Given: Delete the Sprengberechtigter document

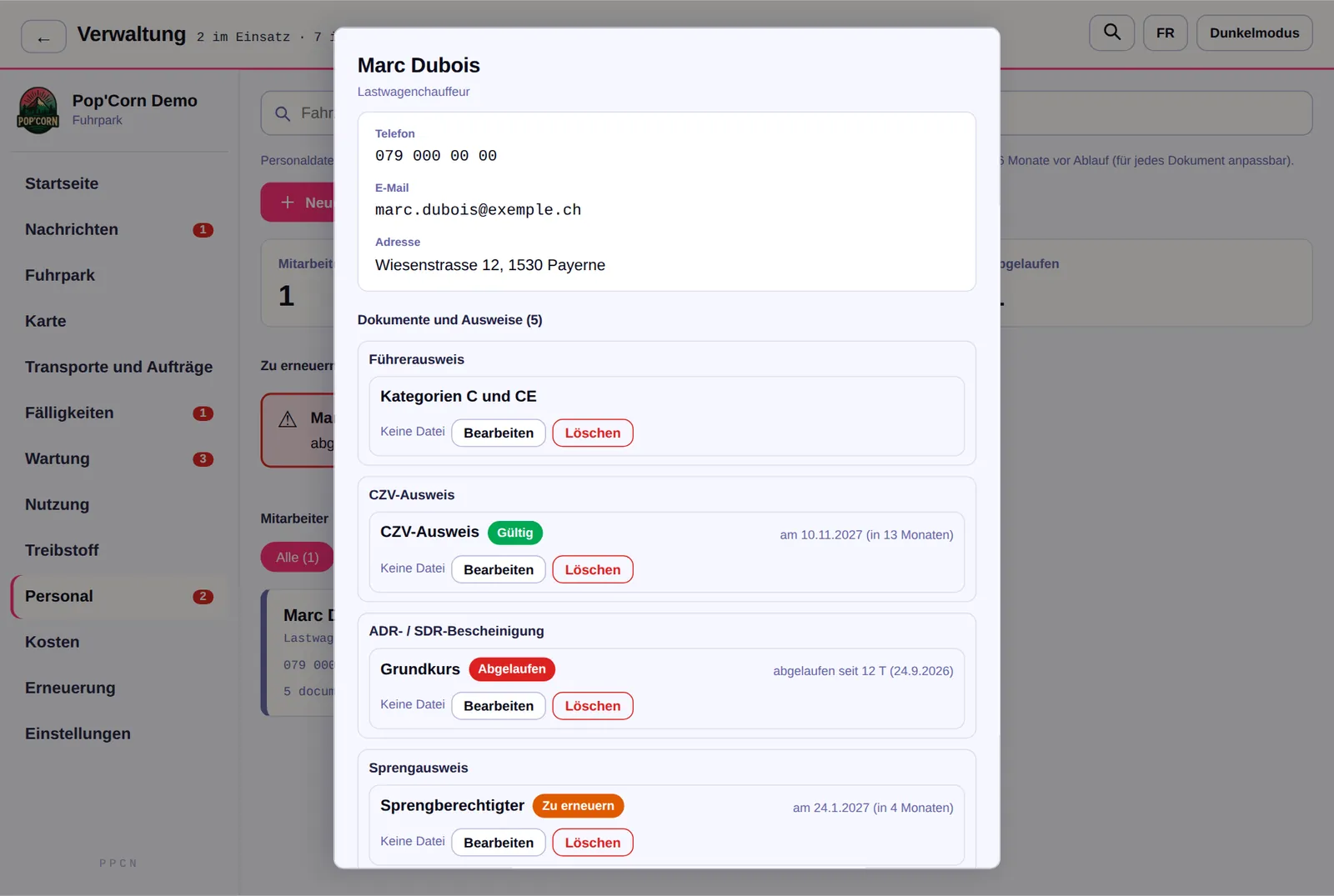Looking at the screenshot, I should pyautogui.click(x=593, y=843).
